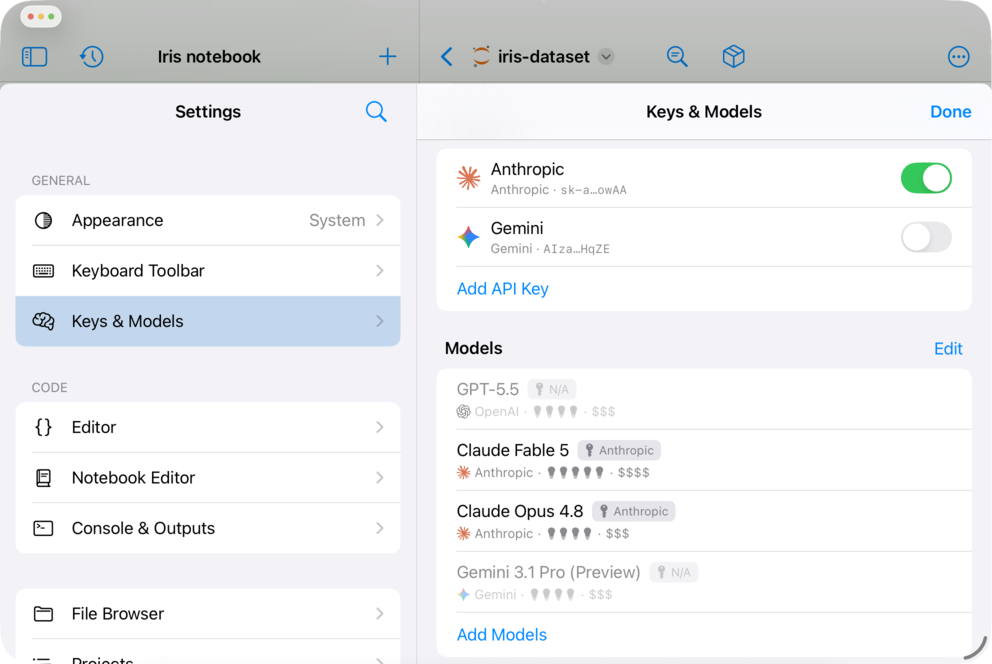The image size is (992, 664).
Task: Toggle the sidebar panel icon
Action: pyautogui.click(x=35, y=57)
